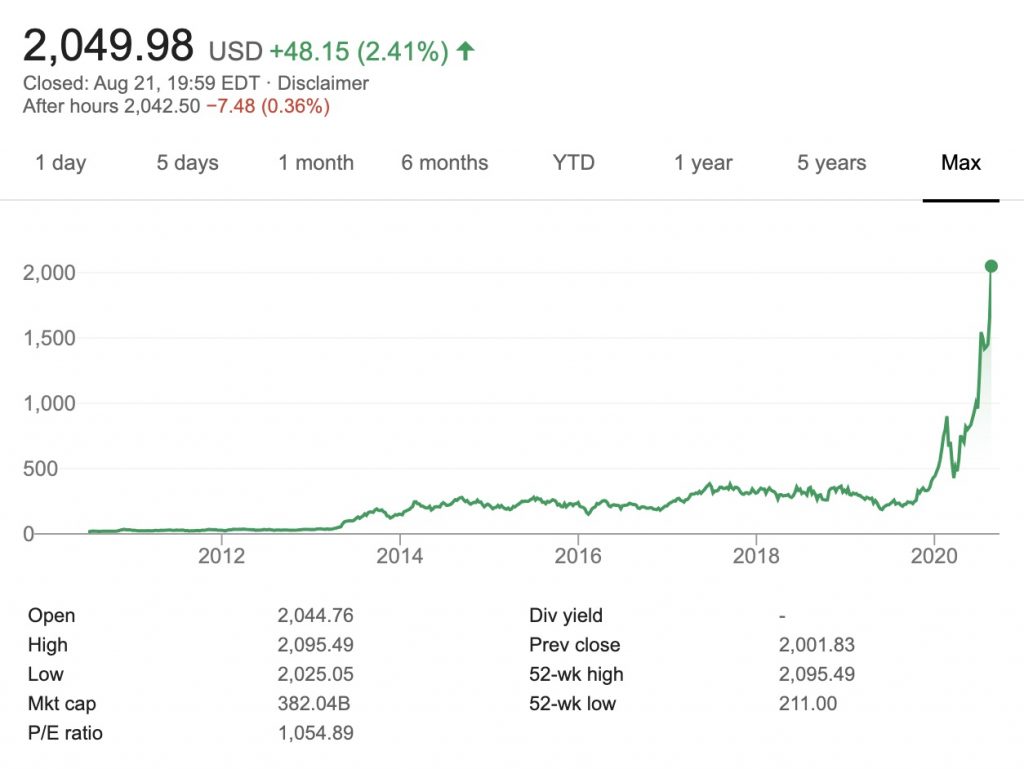The height and width of the screenshot is (769, 1024).
Task: Click the 2,049.98 stock price
Action: pos(108,46)
